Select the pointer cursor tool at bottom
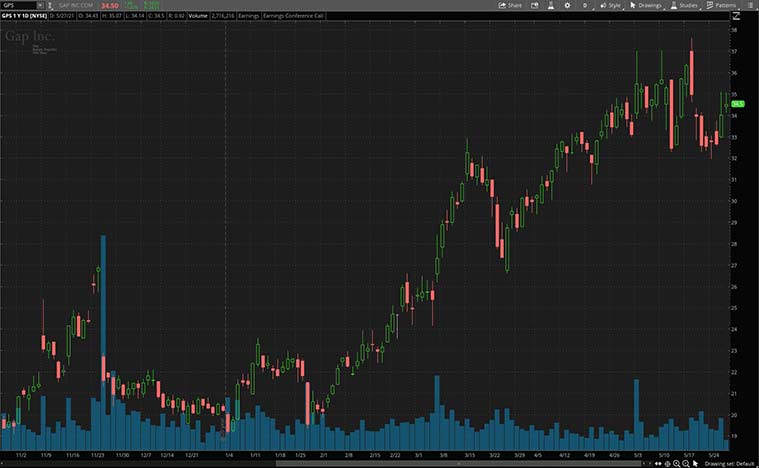 point(695,463)
